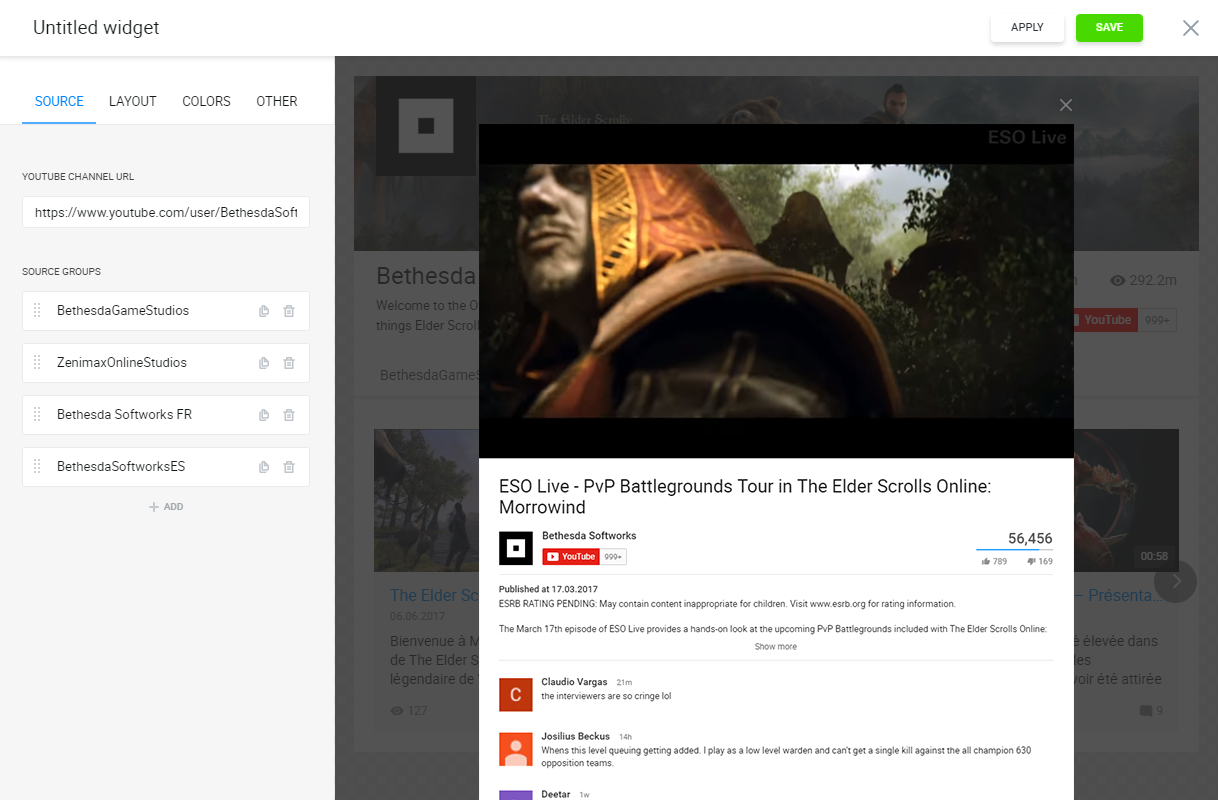Select the Bethesda Softworks FR row

pyautogui.click(x=166, y=415)
